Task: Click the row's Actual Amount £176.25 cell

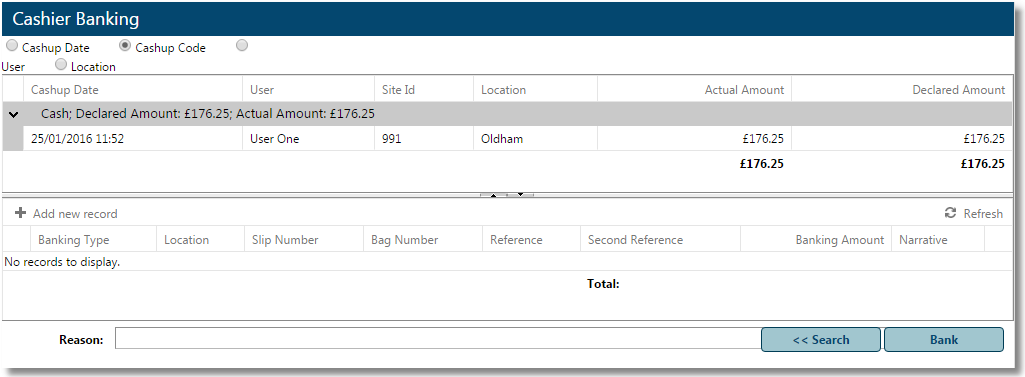Action: [694, 139]
